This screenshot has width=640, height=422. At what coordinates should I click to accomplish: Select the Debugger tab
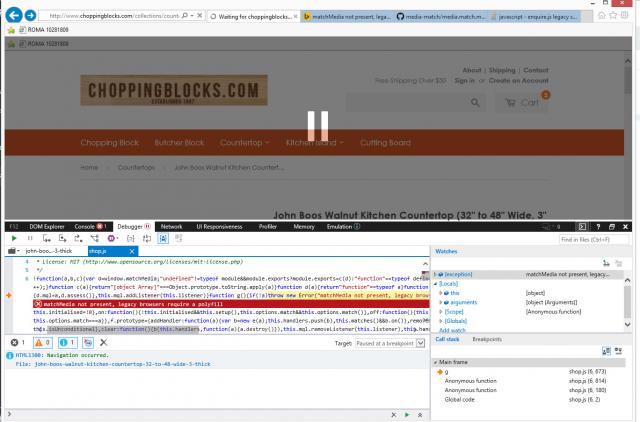point(133,227)
